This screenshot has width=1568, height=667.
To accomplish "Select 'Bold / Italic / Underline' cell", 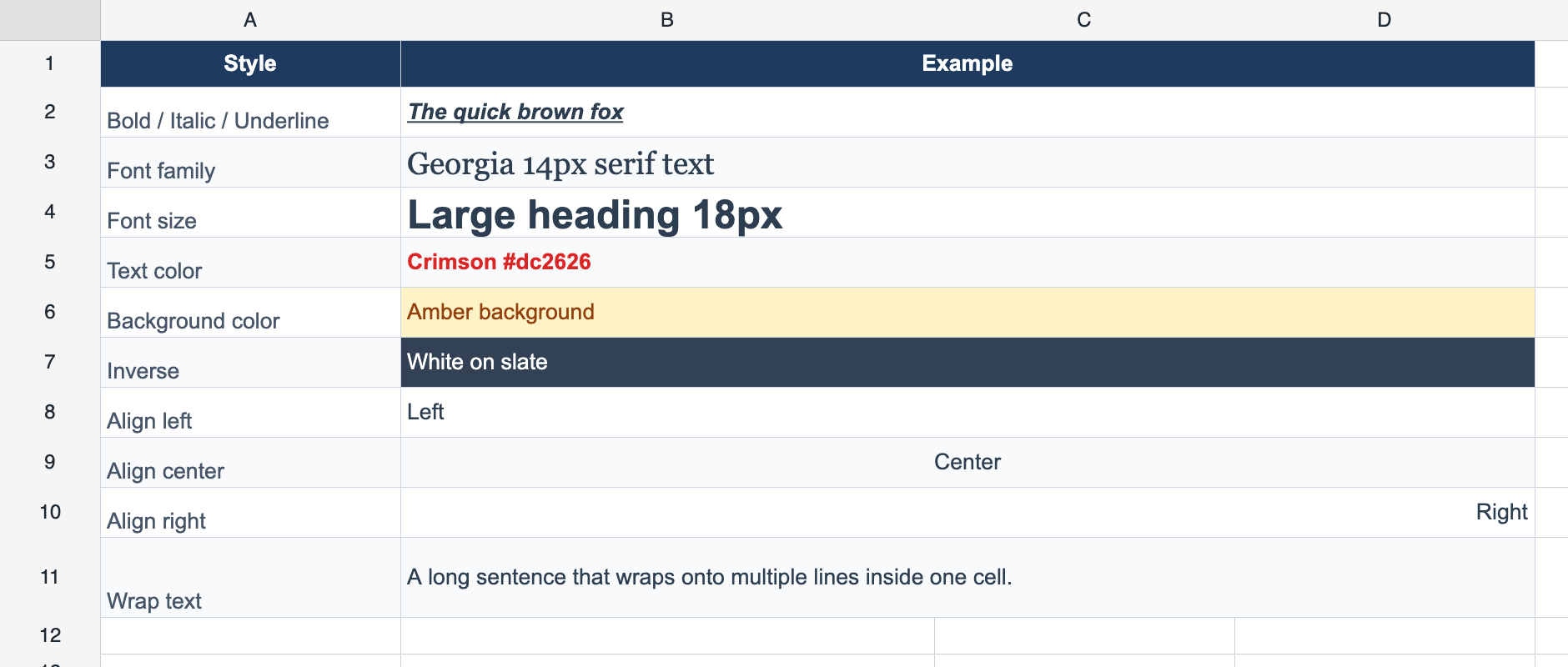I will coord(250,112).
